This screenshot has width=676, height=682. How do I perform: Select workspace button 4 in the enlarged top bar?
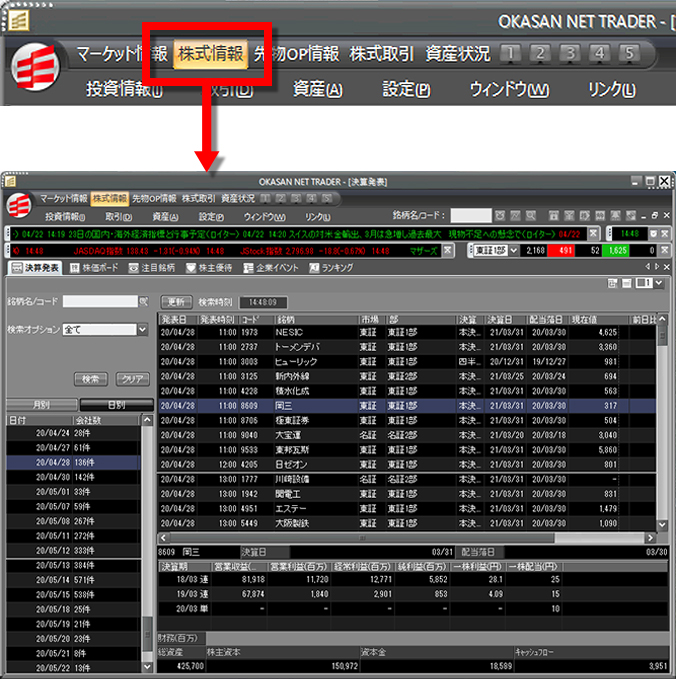click(599, 53)
